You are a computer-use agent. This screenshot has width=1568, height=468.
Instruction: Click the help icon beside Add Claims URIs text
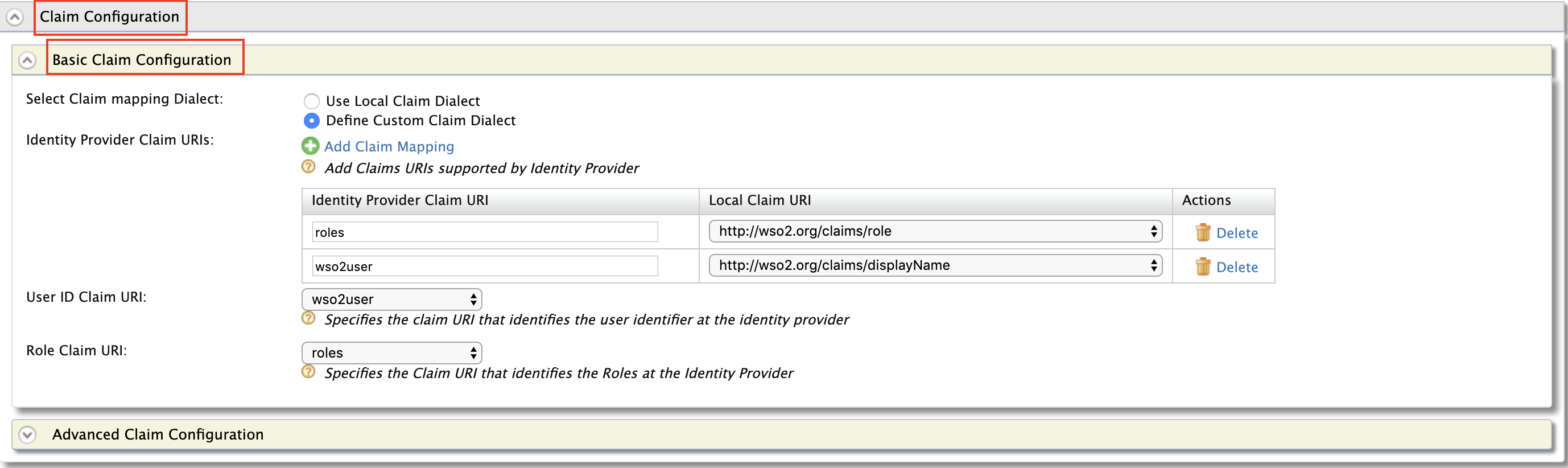pyautogui.click(x=308, y=167)
